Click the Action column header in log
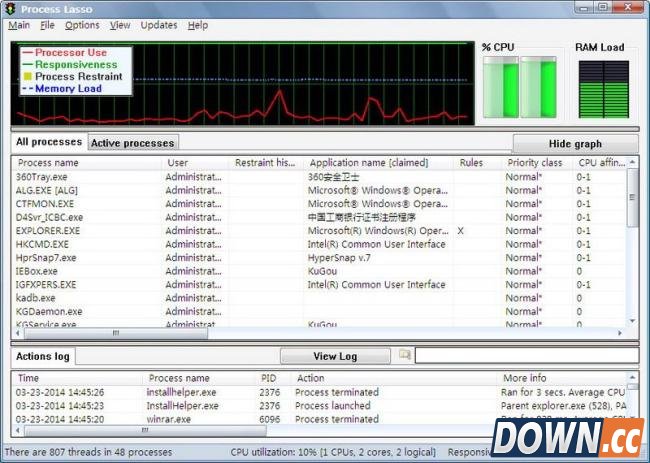This screenshot has width=650, height=463. 394,378
